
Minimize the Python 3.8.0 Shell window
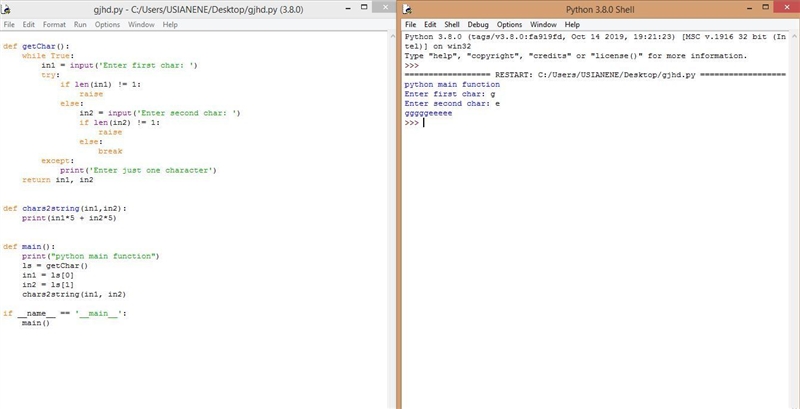pos(750,8)
